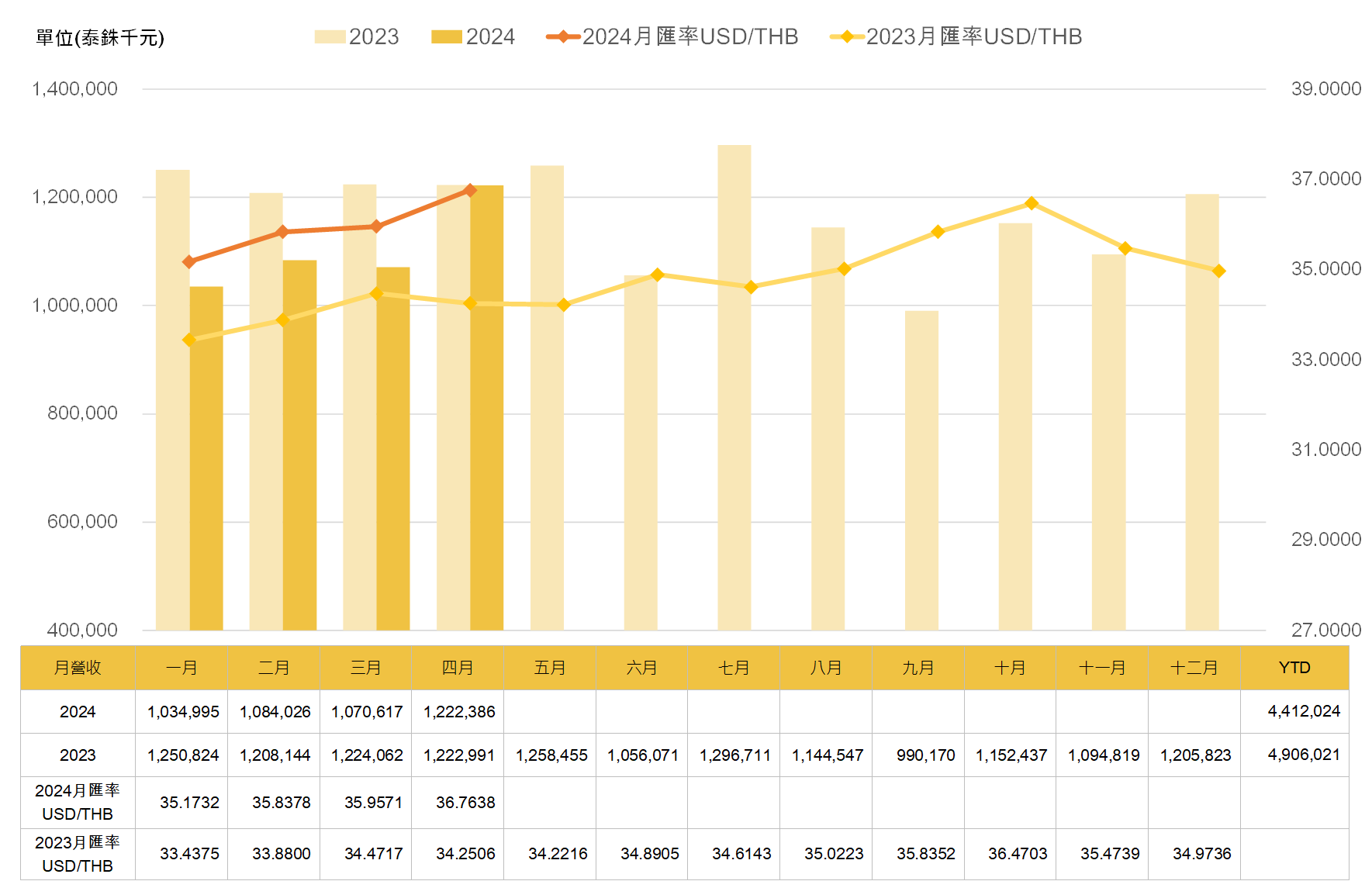The height and width of the screenshot is (881, 1372).
Task: Click the 1,034,995 table cell
Action: (183, 712)
